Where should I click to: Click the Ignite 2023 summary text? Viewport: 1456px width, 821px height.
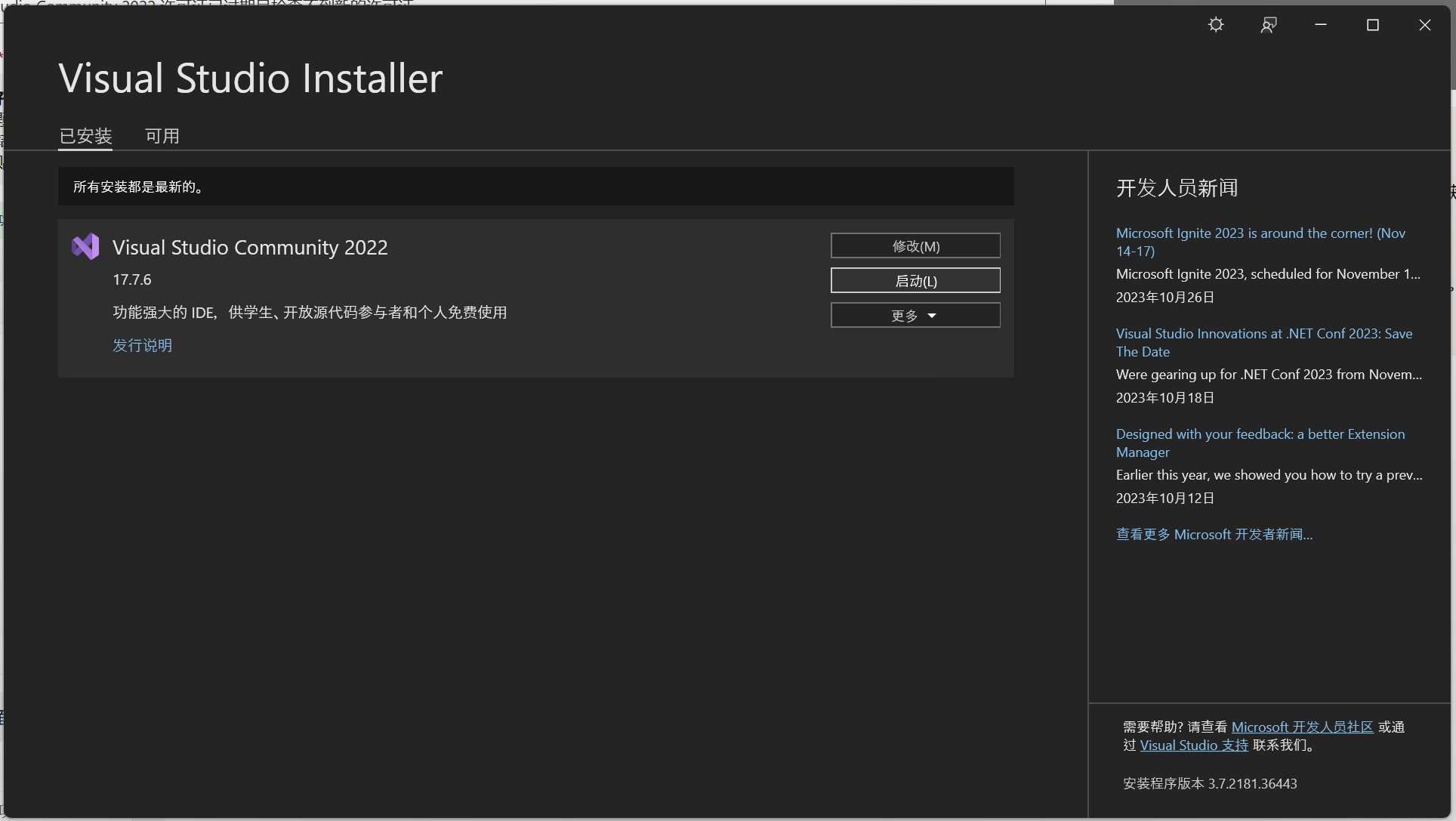click(1268, 273)
